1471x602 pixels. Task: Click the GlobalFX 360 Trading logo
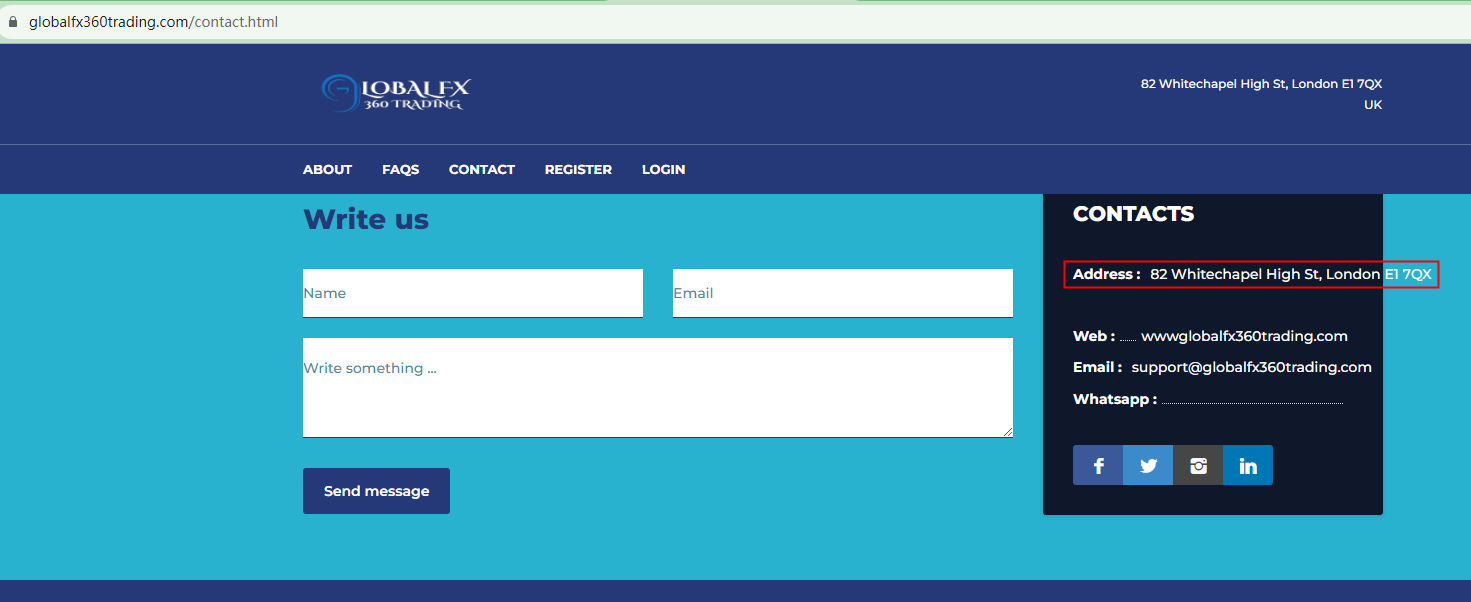pyautogui.click(x=395, y=93)
